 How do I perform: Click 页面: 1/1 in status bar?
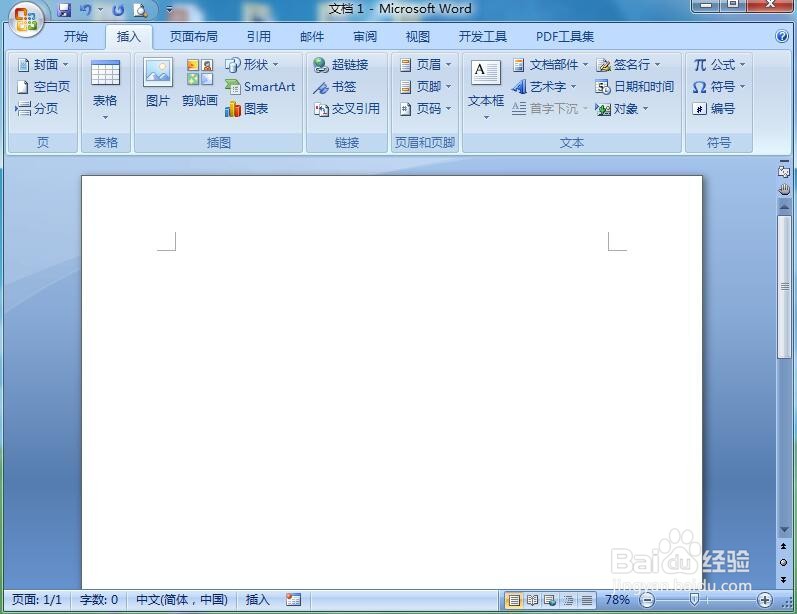pyautogui.click(x=37, y=600)
